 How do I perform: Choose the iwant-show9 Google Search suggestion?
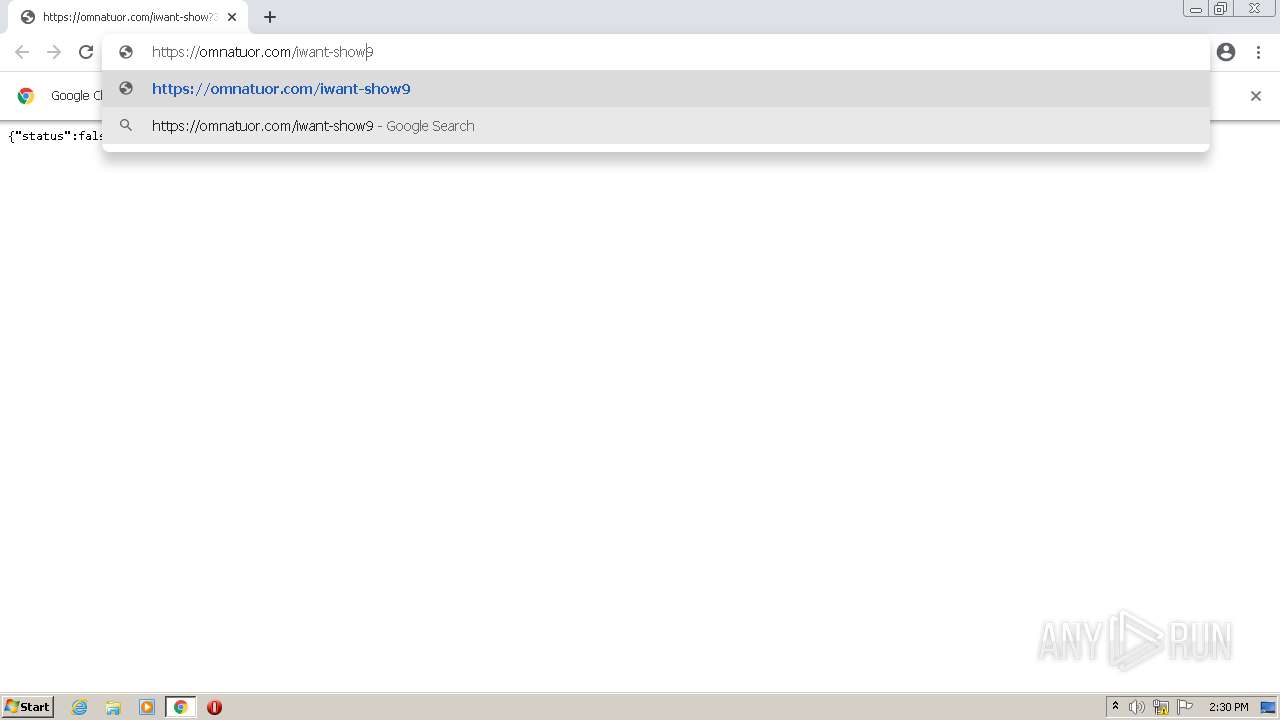[x=656, y=126]
